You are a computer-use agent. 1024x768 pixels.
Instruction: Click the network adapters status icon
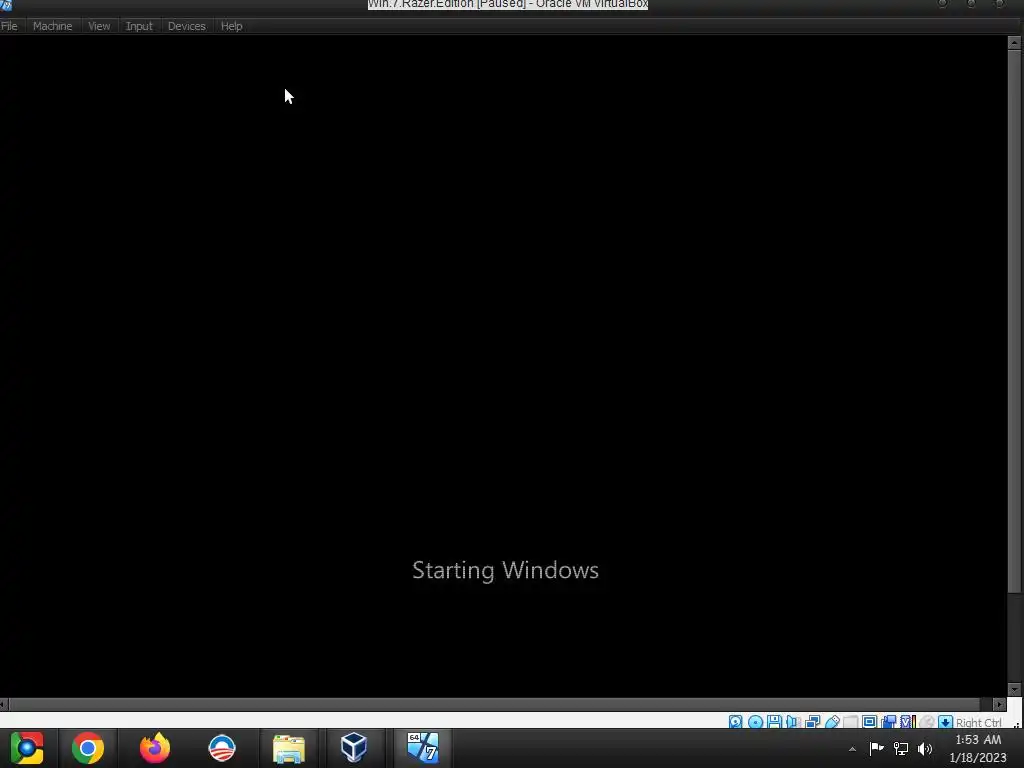tap(812, 722)
